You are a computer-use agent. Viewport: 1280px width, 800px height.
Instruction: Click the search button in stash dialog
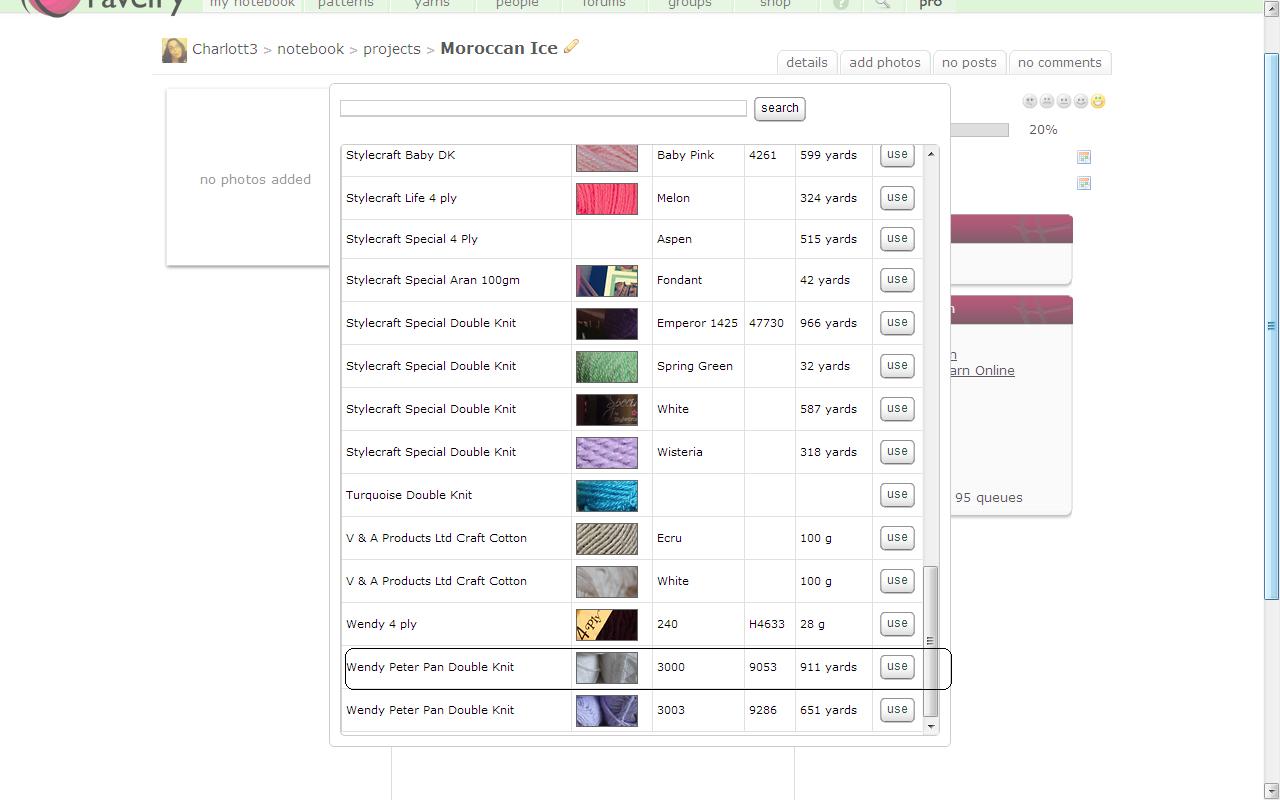tap(780, 108)
